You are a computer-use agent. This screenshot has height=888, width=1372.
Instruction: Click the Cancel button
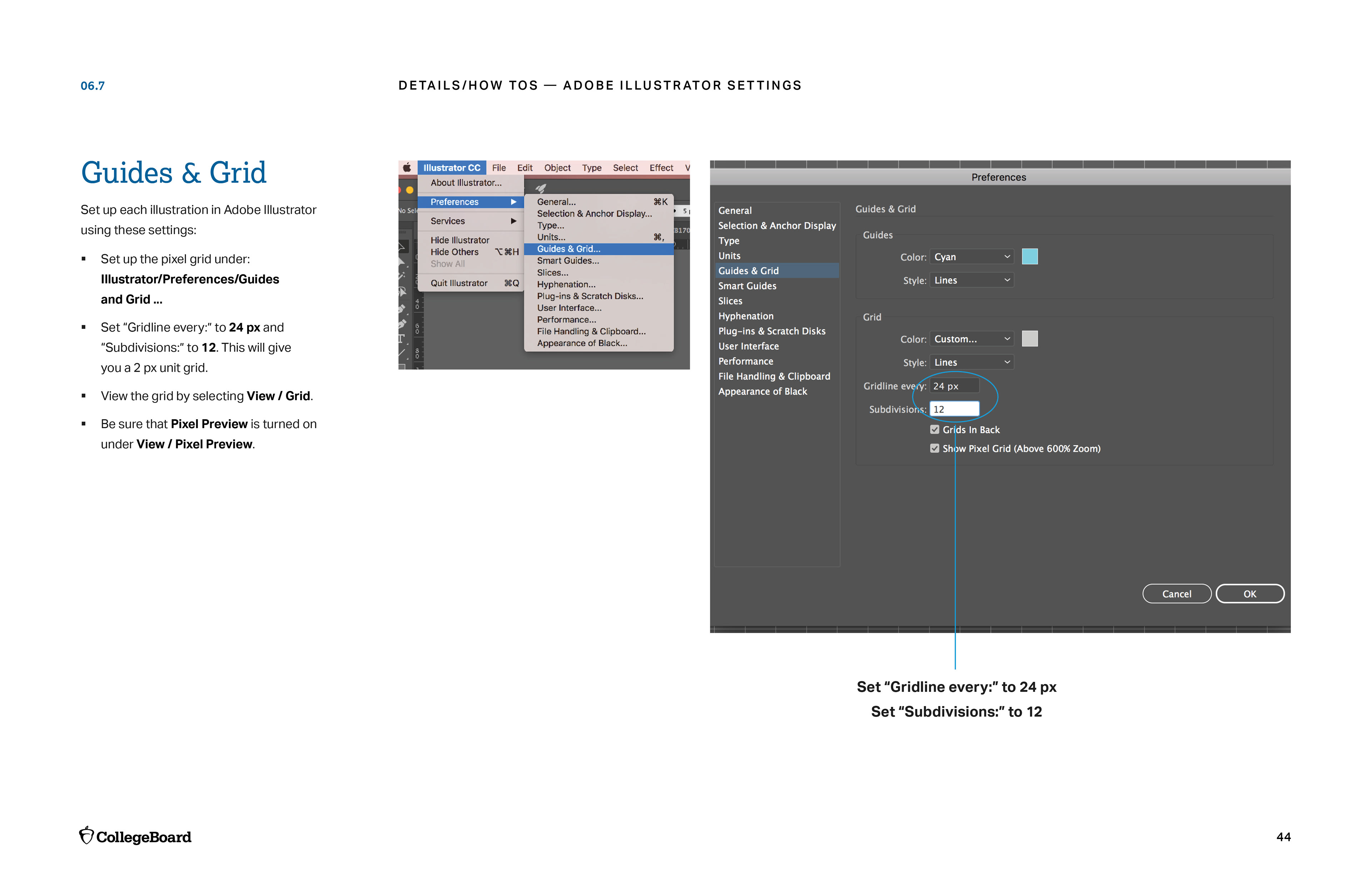(1177, 594)
